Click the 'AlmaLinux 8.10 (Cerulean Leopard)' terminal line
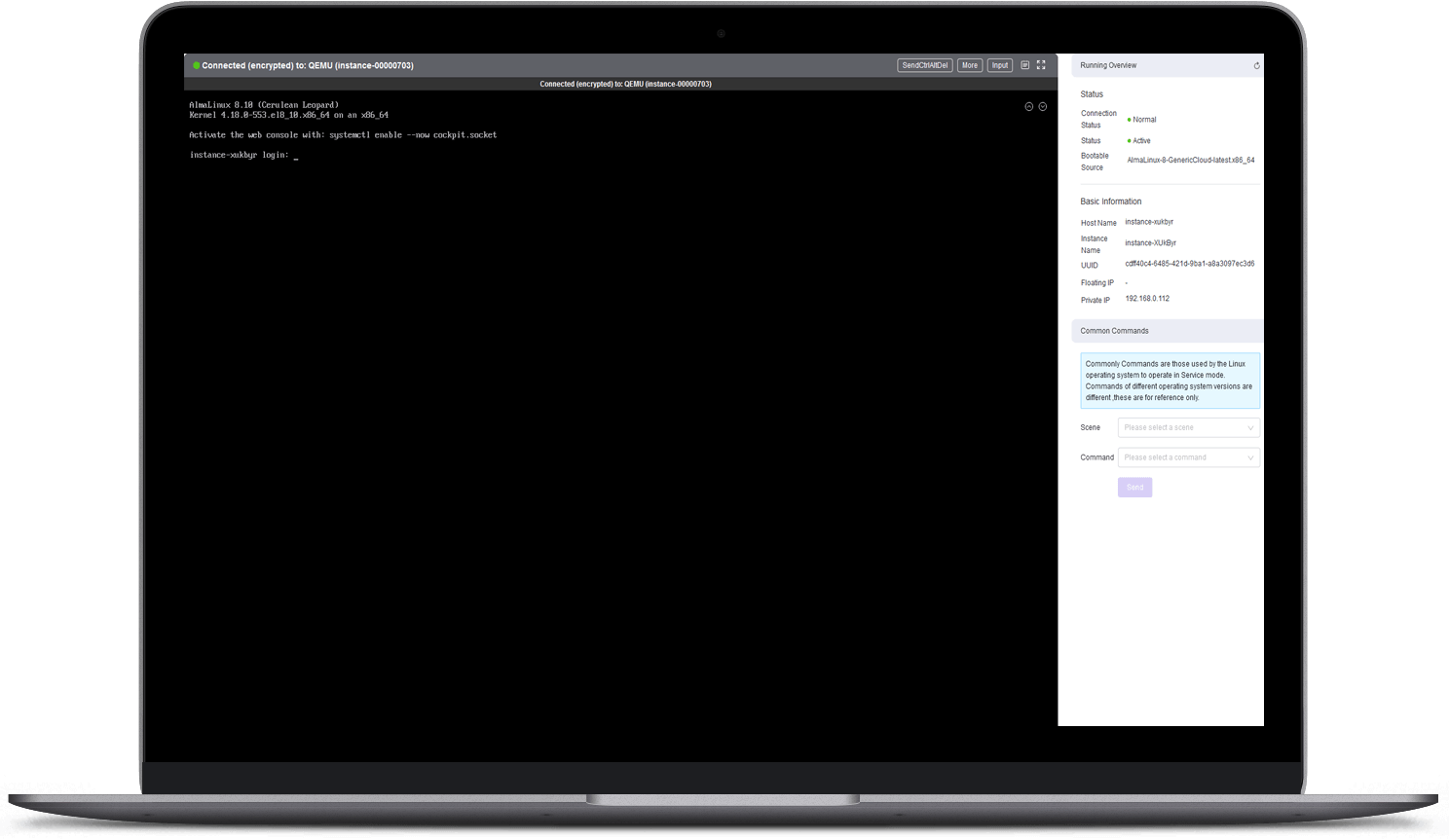 pyautogui.click(x=264, y=105)
